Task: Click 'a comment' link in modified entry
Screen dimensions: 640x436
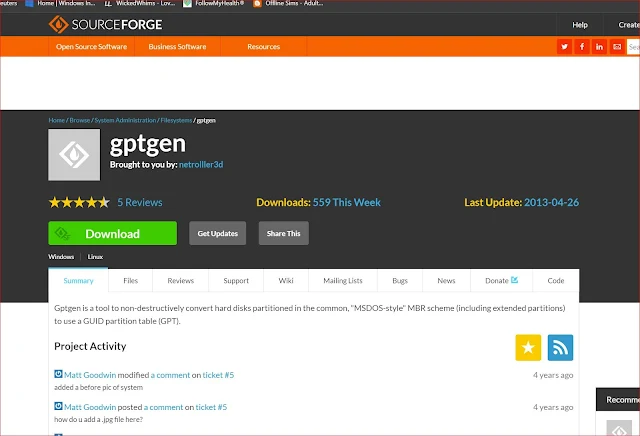Action: (170, 375)
